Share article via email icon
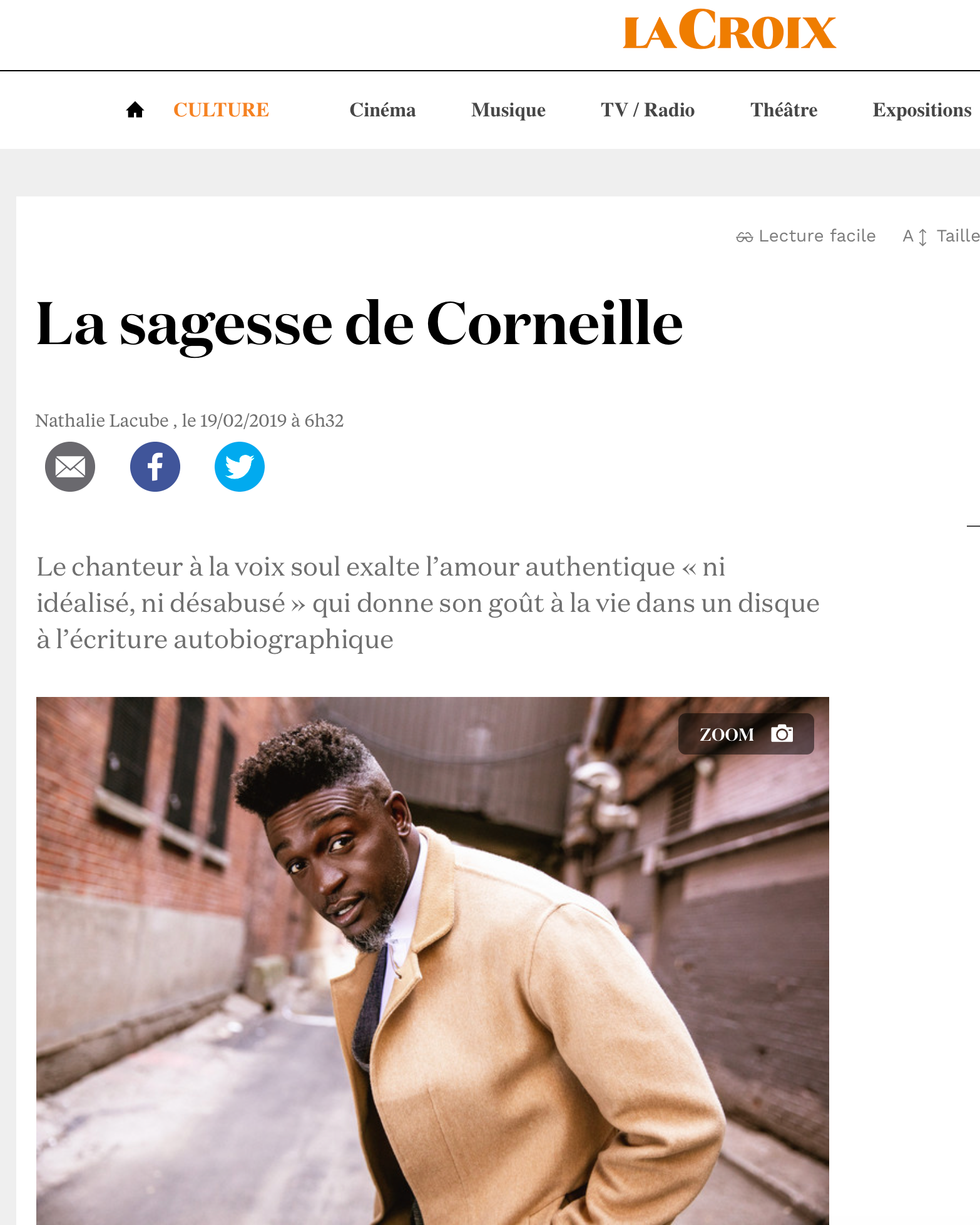 tap(70, 467)
